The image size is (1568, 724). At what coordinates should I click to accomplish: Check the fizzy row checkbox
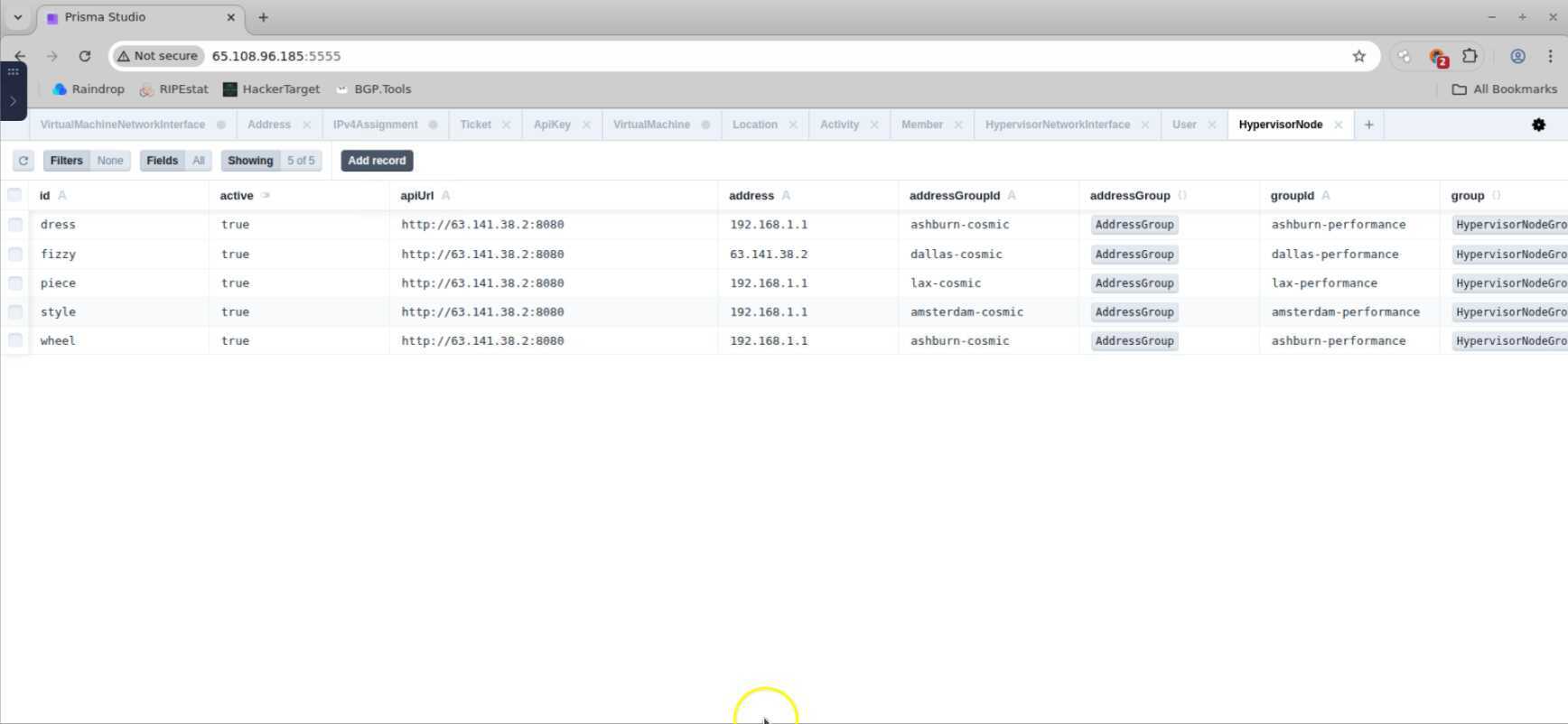point(15,255)
